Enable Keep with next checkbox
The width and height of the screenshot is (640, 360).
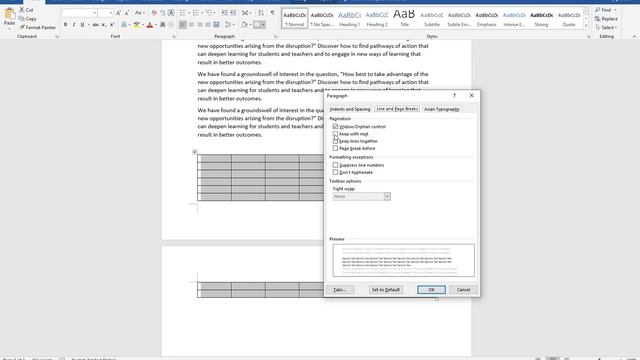coord(335,134)
